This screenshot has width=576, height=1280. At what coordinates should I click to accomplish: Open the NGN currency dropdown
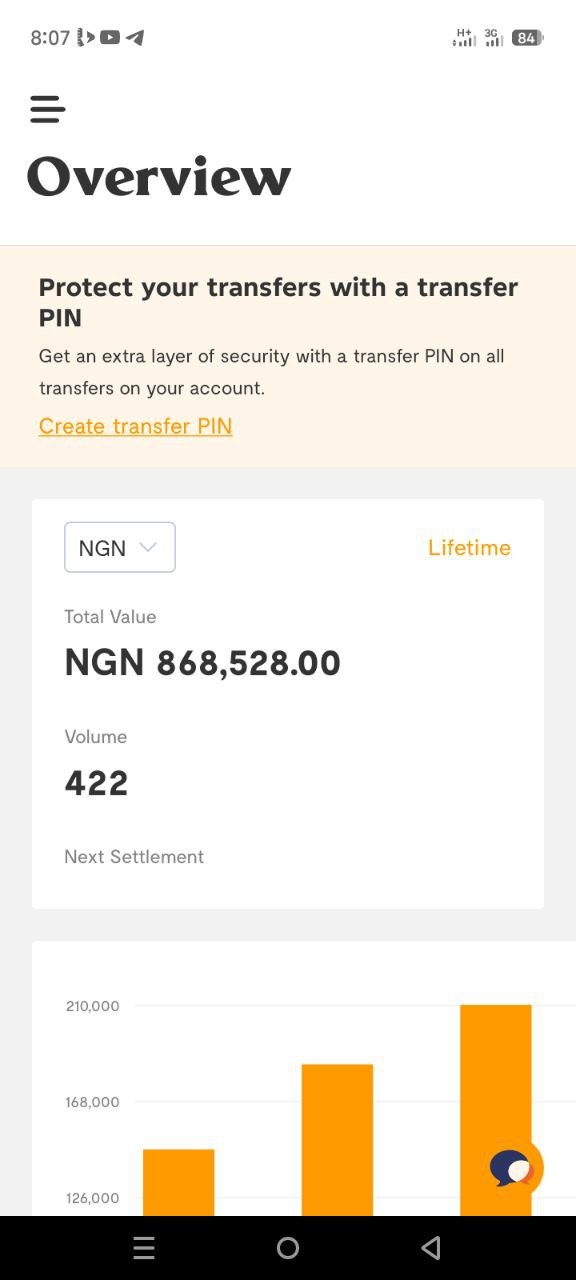pyautogui.click(x=119, y=547)
